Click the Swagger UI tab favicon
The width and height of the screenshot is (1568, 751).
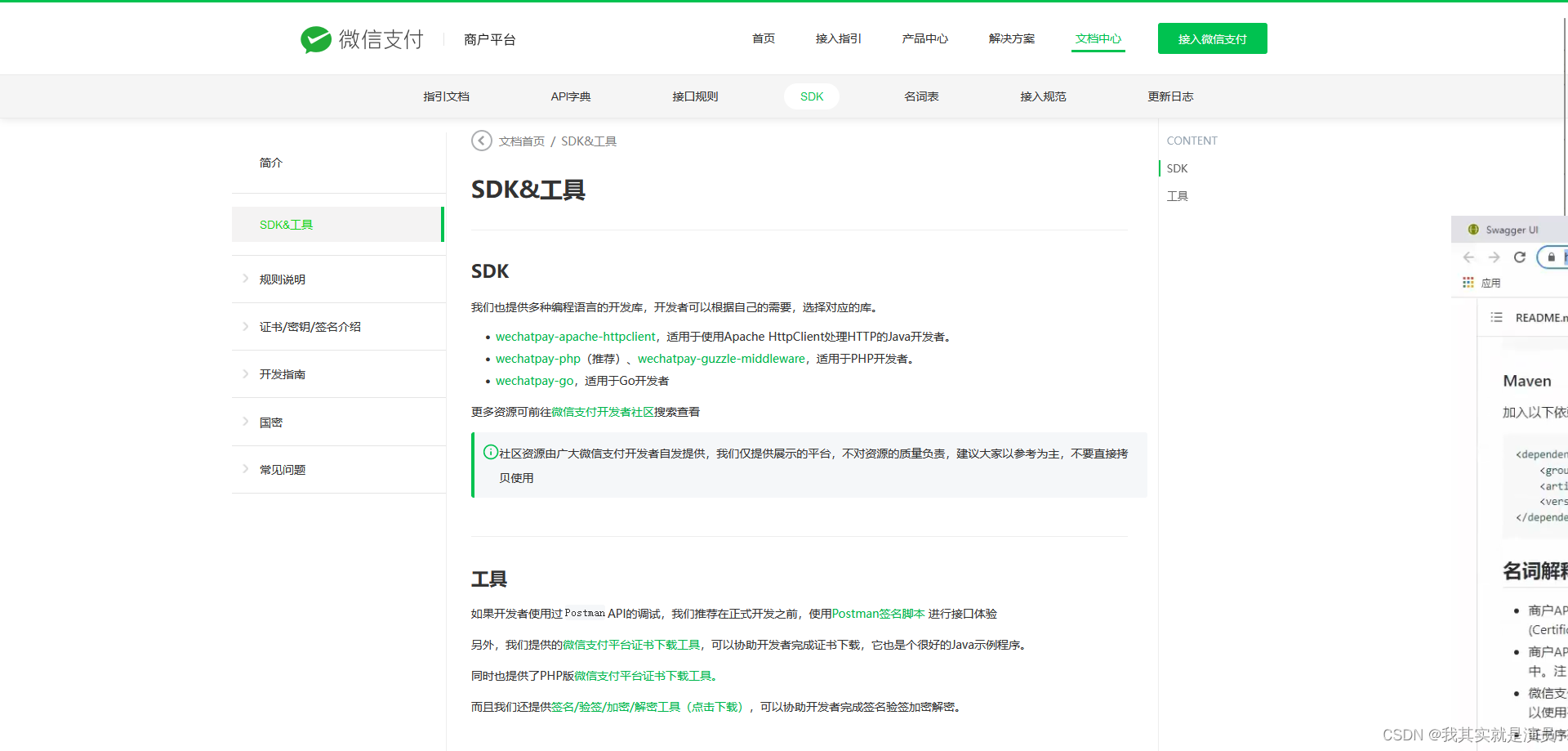pyautogui.click(x=1473, y=230)
